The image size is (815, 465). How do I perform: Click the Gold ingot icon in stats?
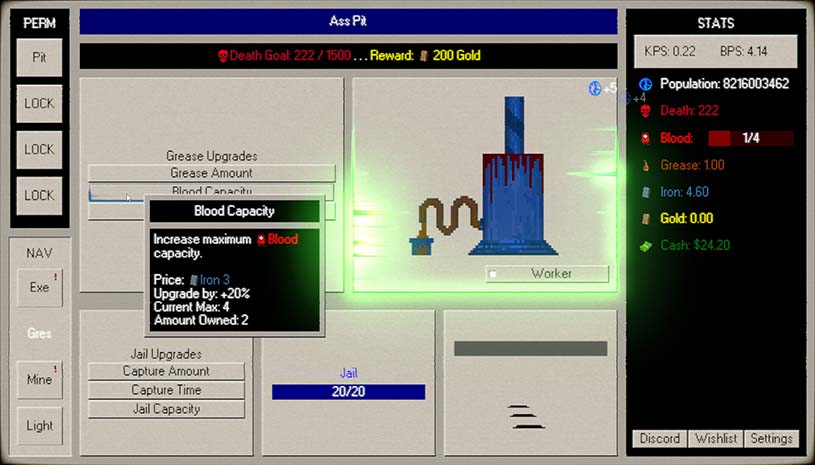click(x=646, y=218)
